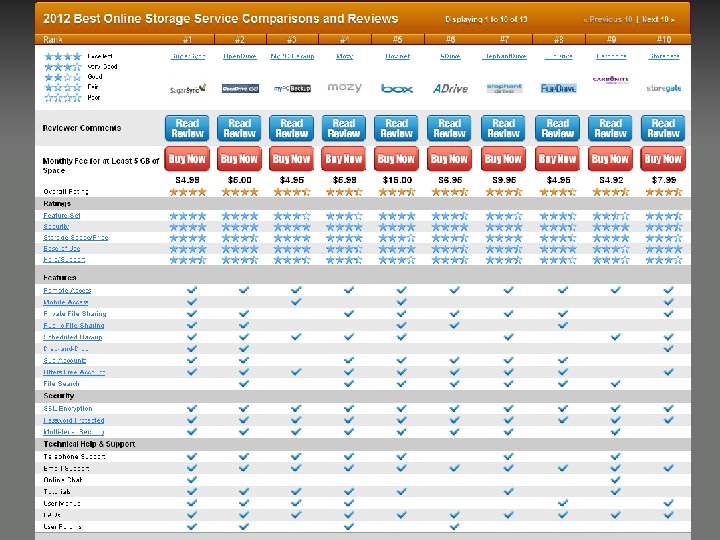Image resolution: width=720 pixels, height=540 pixels.
Task: Click the SugarSync logo
Action: click(188, 89)
